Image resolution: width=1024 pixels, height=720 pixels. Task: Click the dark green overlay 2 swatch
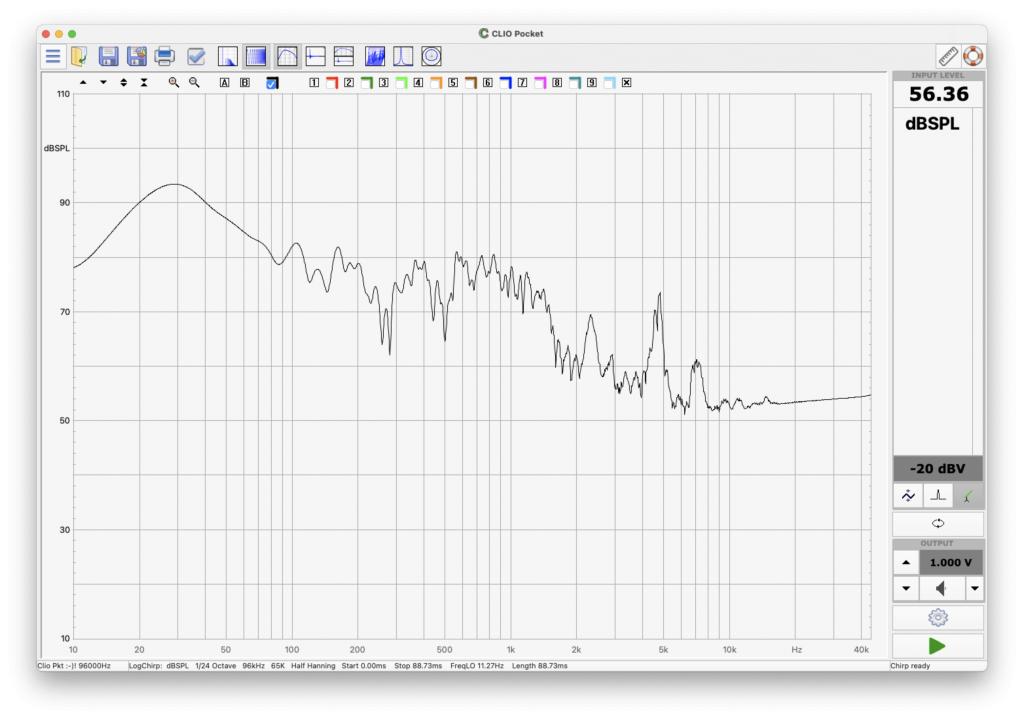click(366, 82)
